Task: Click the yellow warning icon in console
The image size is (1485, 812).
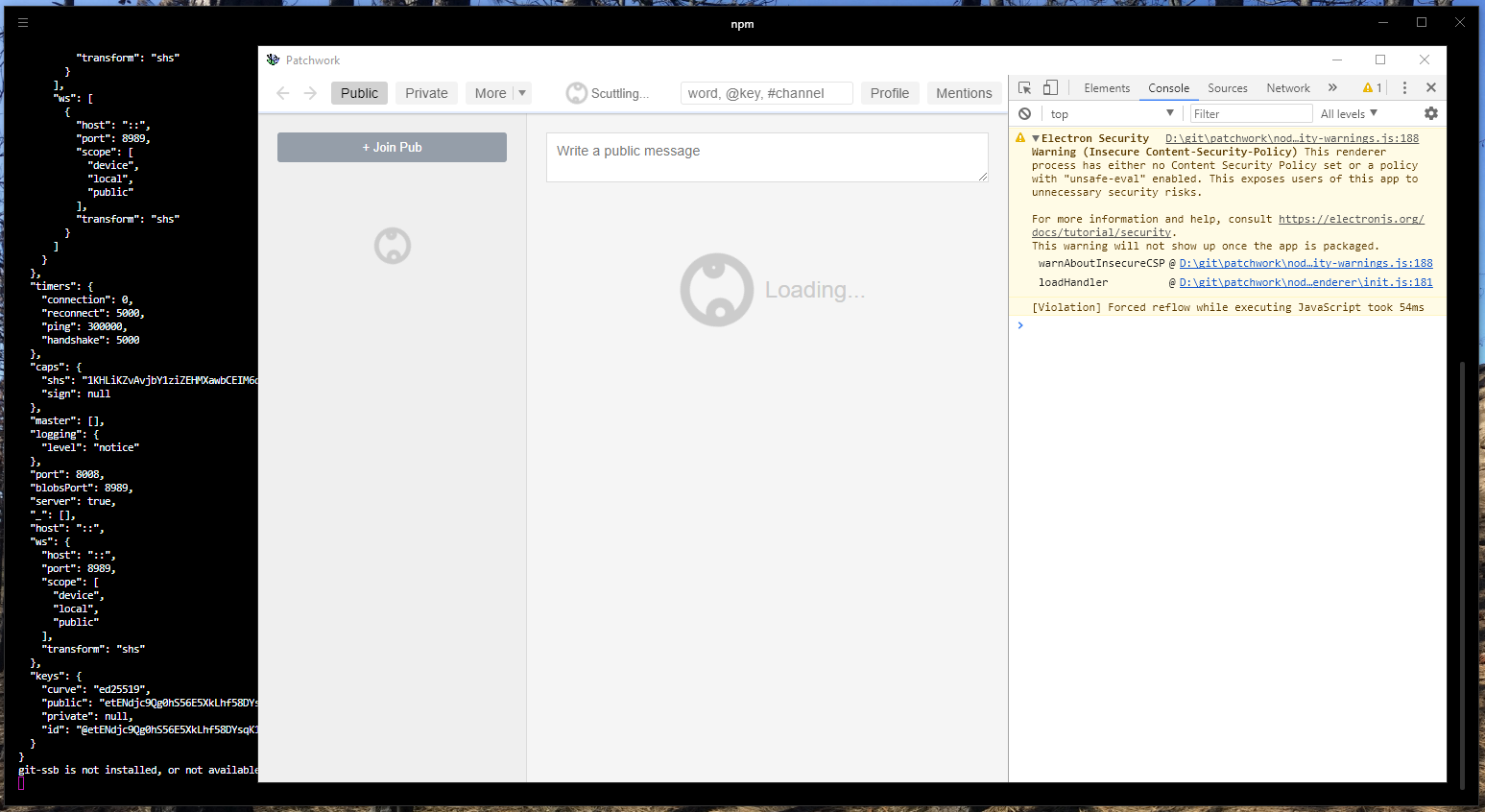Action: click(1020, 138)
